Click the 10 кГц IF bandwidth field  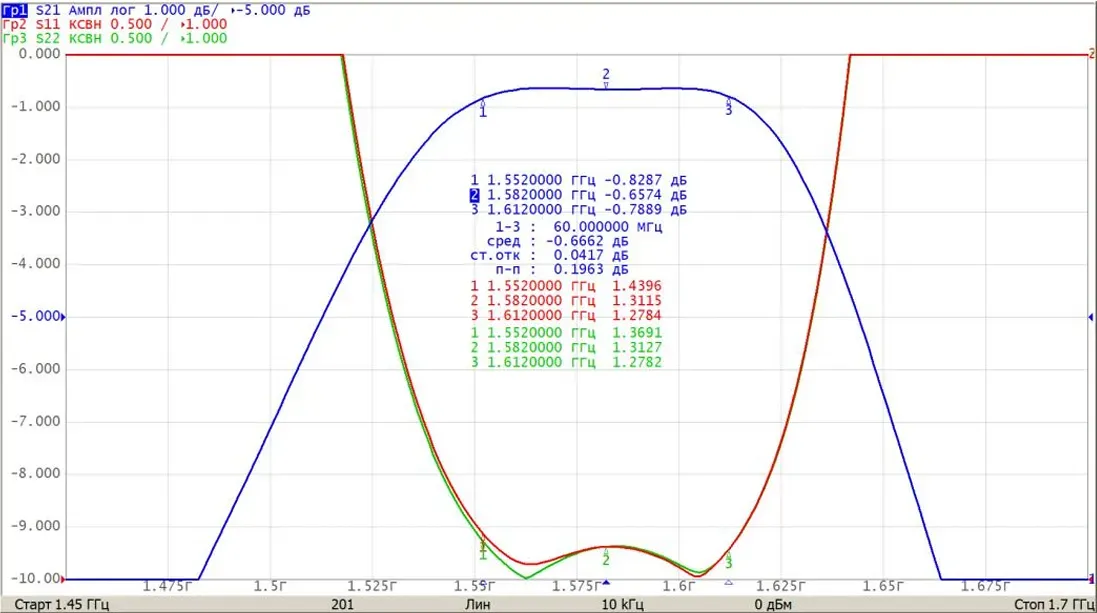click(622, 605)
